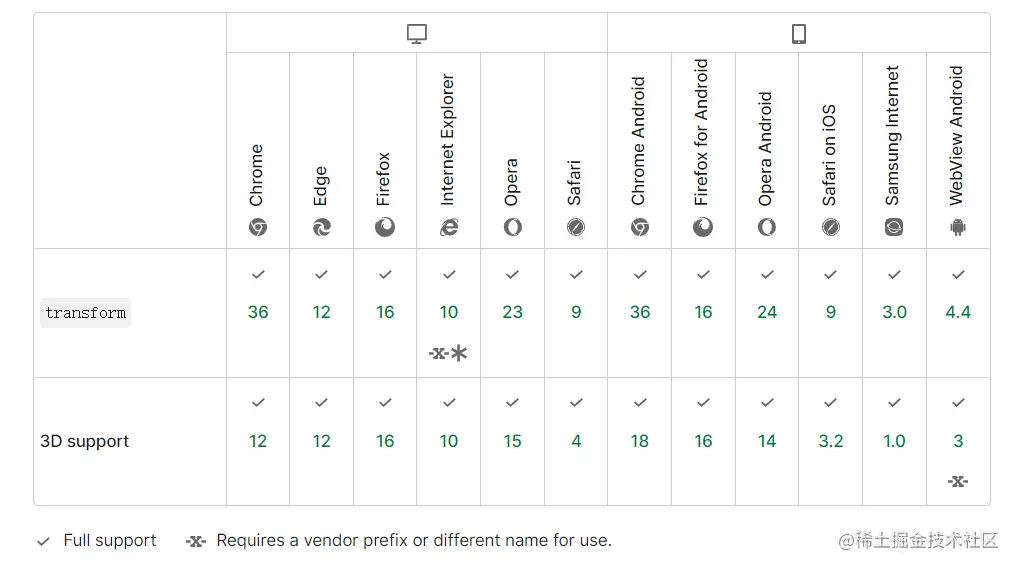Click the Chrome browser logo icon

pos(258,228)
